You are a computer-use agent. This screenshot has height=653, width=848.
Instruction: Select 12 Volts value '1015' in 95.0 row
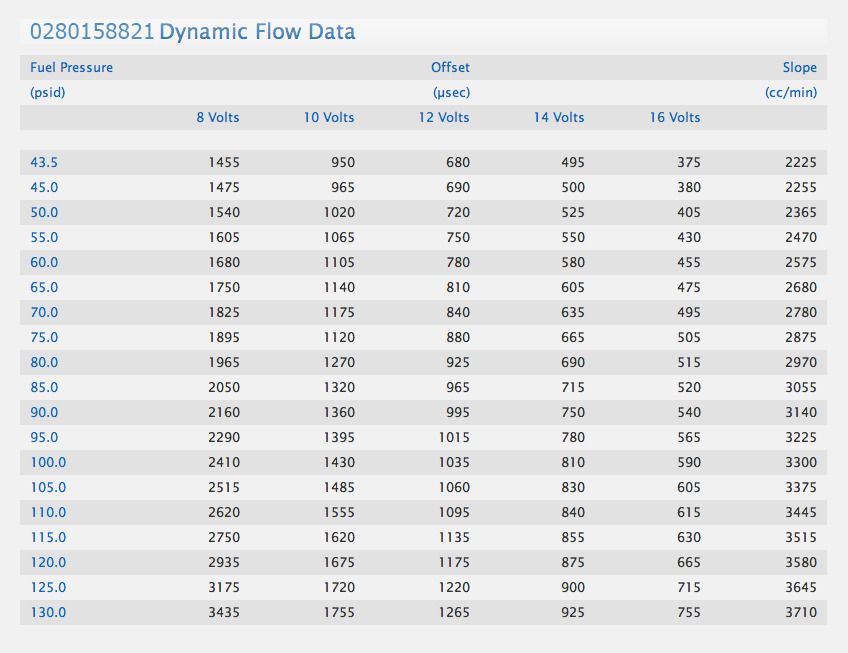click(454, 437)
